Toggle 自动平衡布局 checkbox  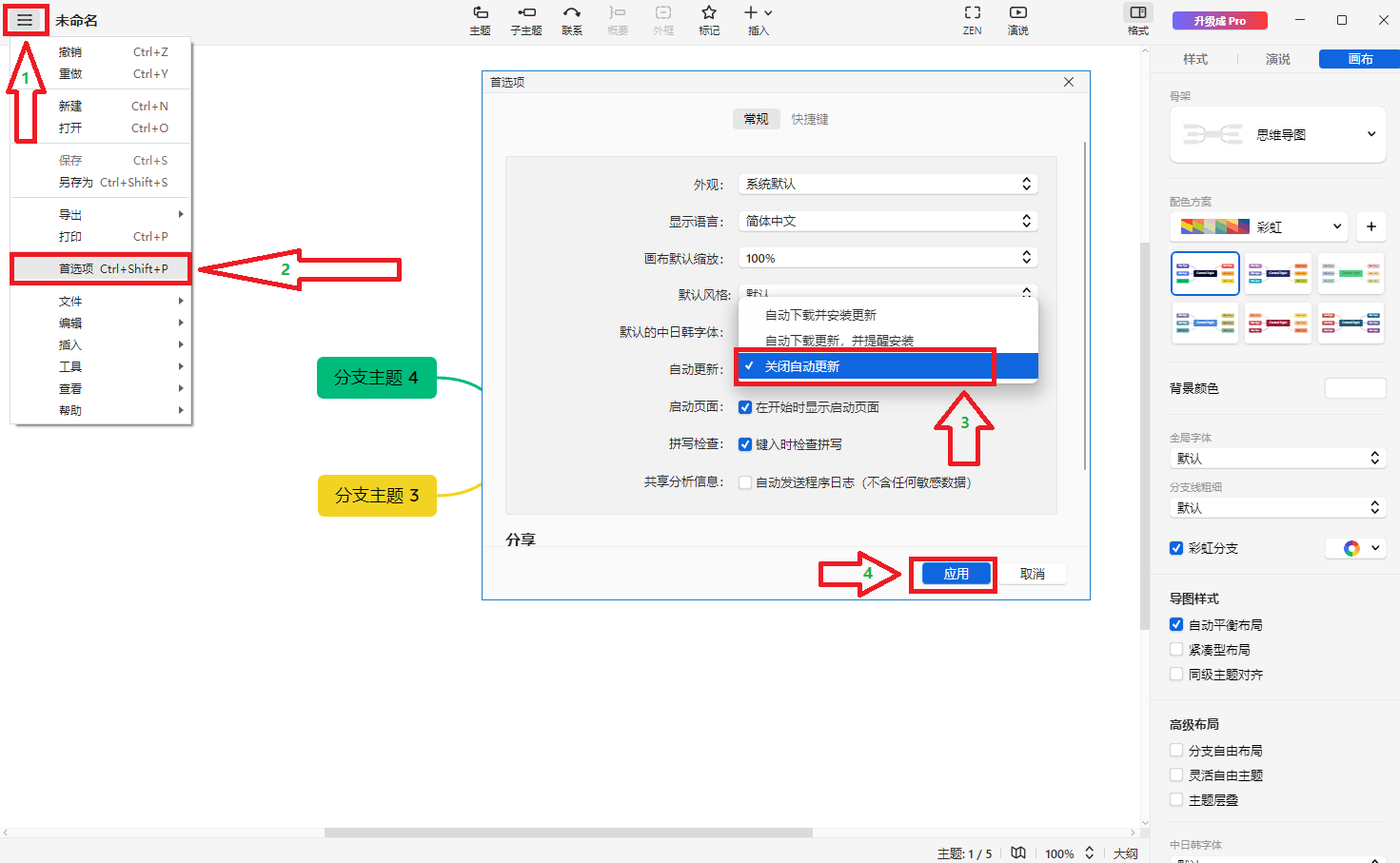[1176, 625]
